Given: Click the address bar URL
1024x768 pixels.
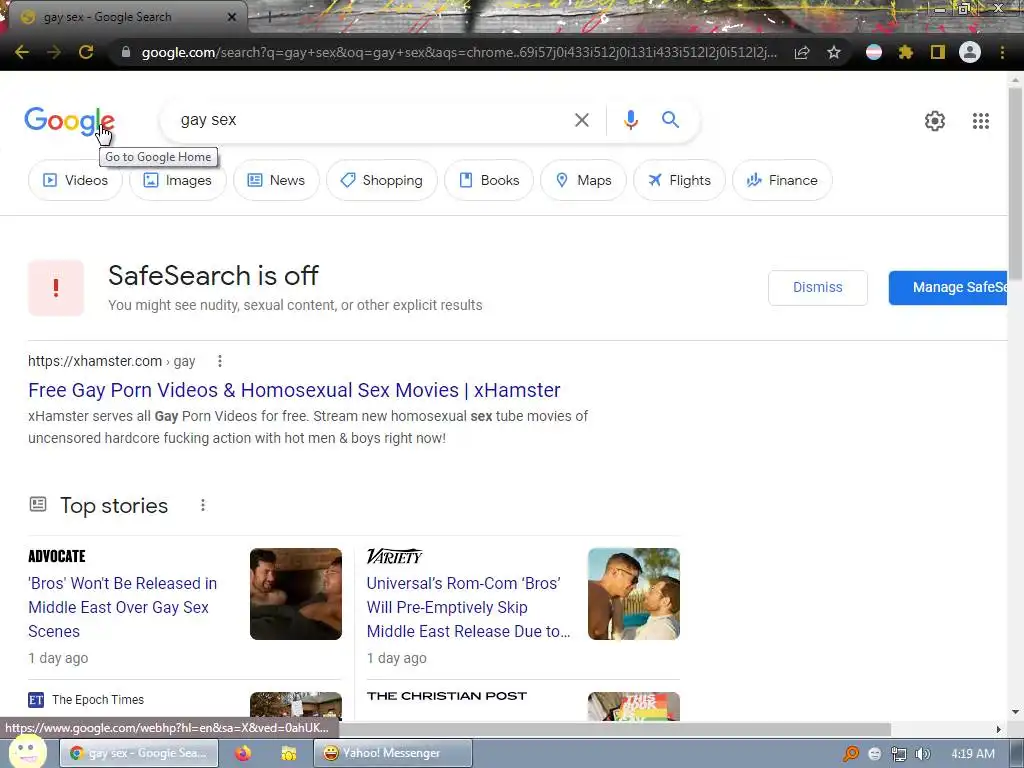Looking at the screenshot, I should coord(459,52).
